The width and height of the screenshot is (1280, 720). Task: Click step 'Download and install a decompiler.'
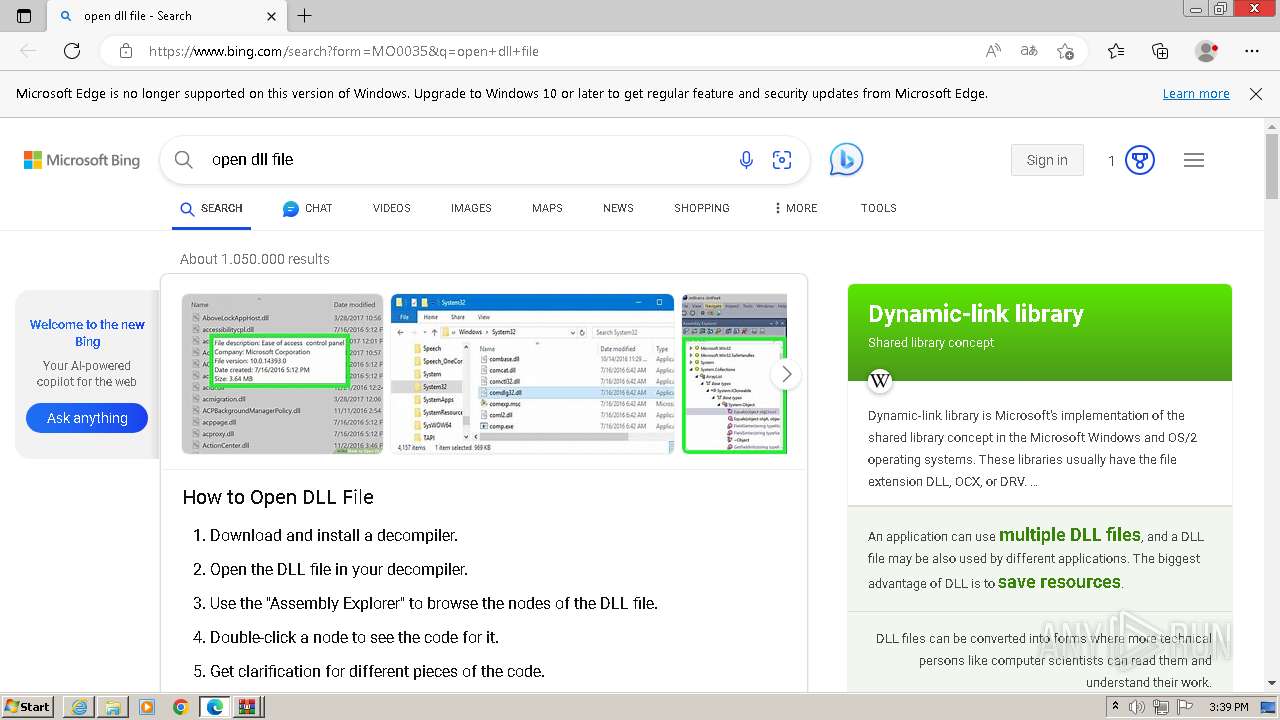(x=334, y=535)
